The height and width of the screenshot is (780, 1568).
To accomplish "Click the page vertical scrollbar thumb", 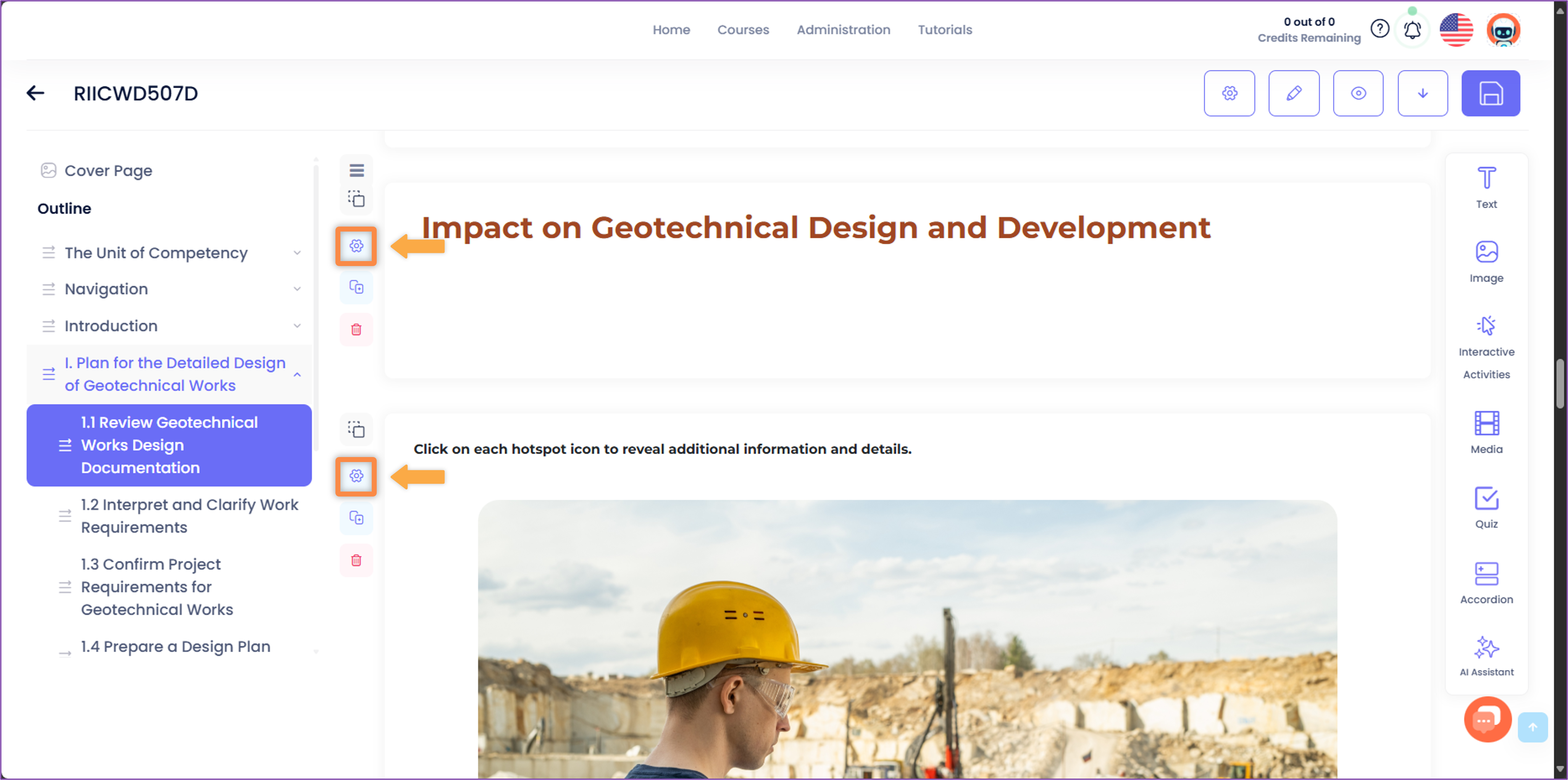I will point(1559,383).
